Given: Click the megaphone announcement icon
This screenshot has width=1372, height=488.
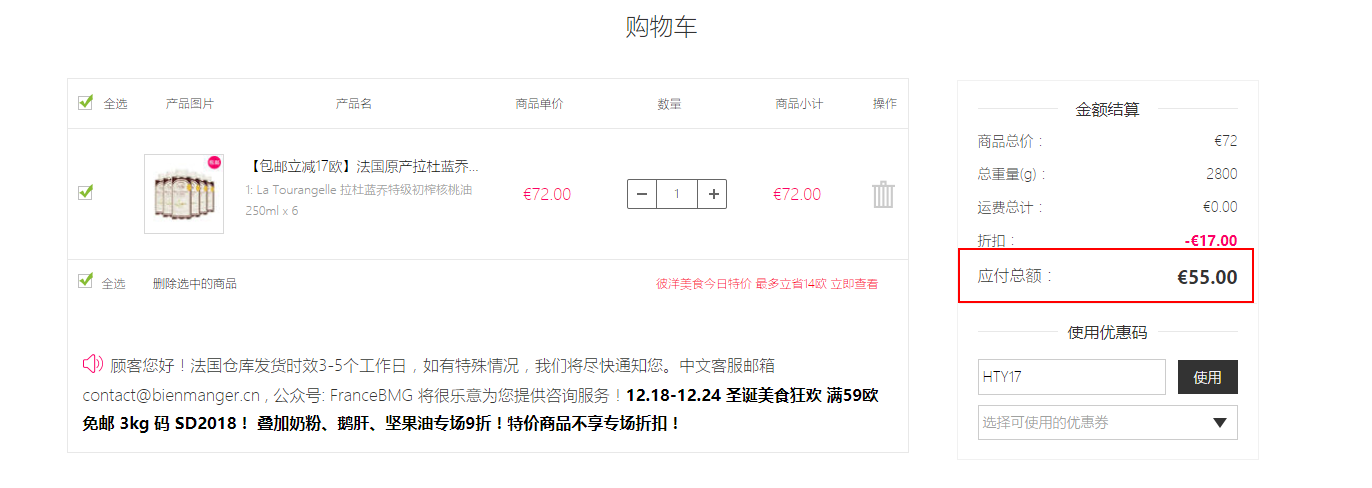Looking at the screenshot, I should click(93, 363).
